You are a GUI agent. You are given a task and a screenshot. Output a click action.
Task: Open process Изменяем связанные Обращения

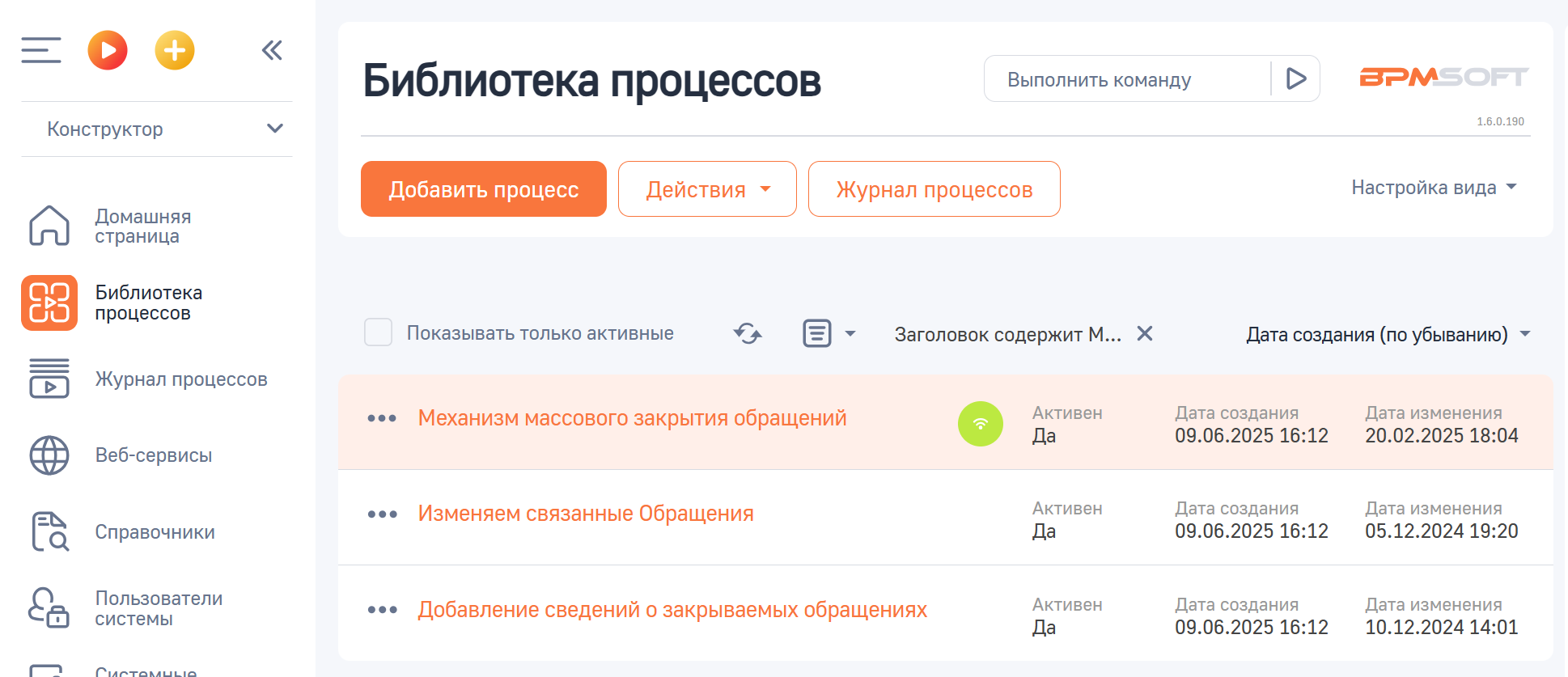586,514
